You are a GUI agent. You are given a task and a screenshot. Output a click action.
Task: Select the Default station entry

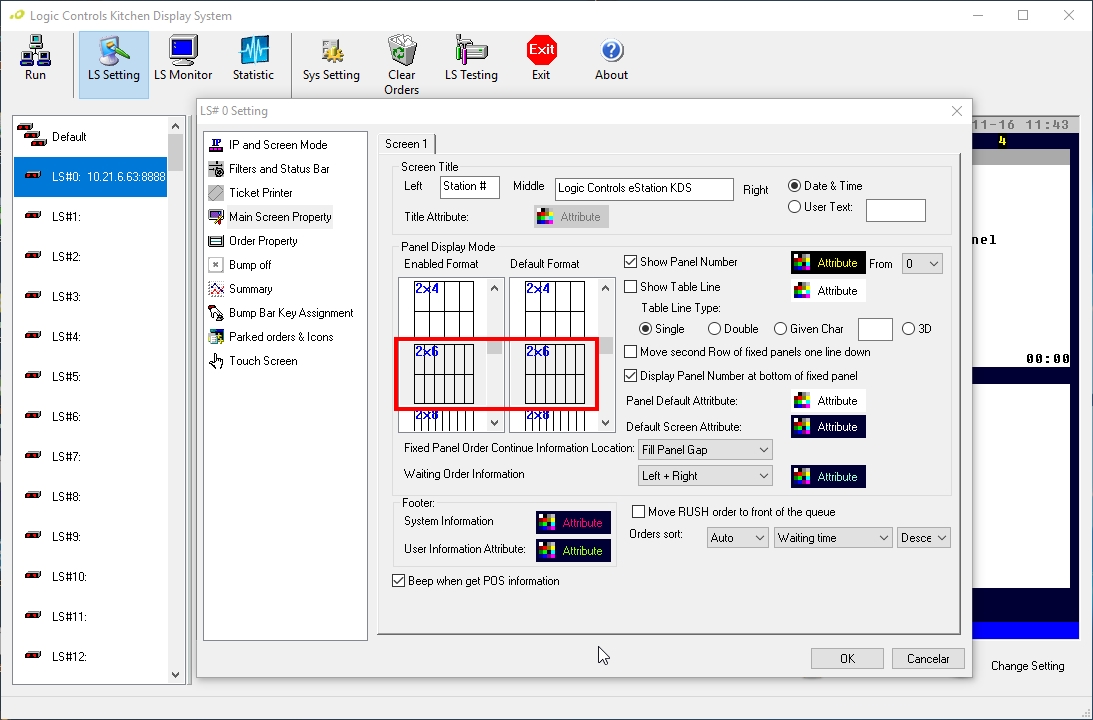tap(91, 137)
